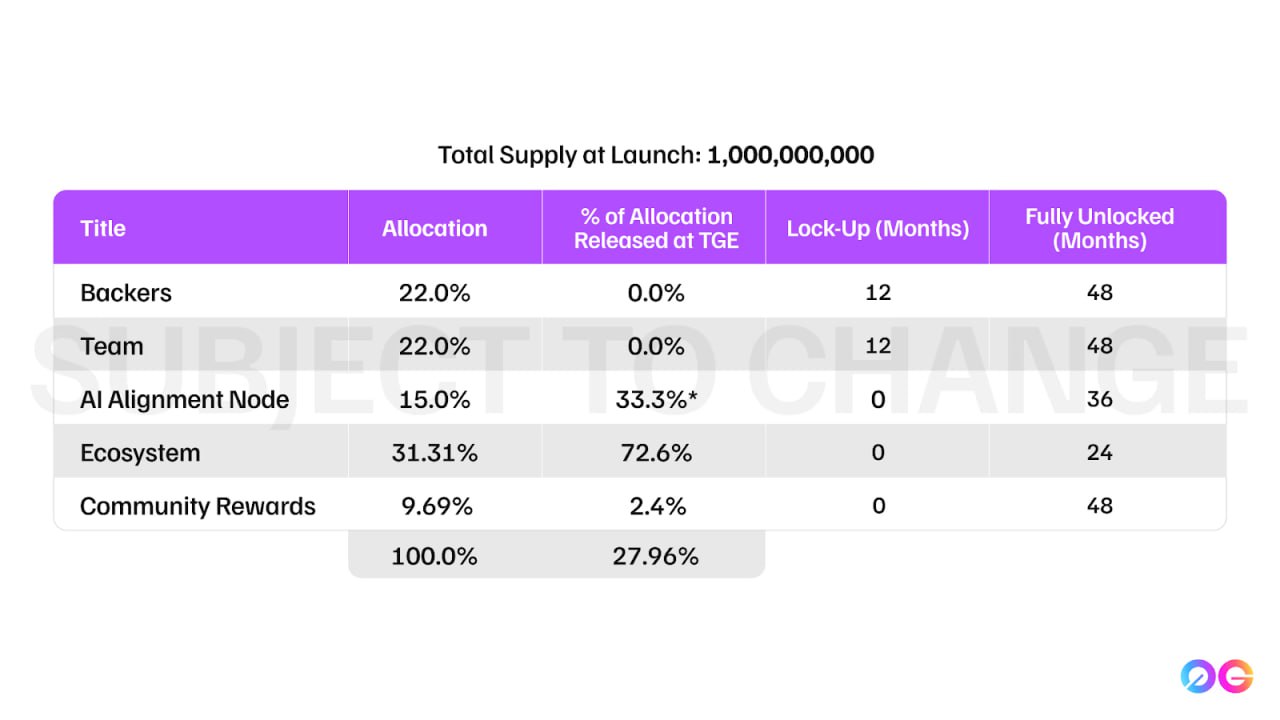
Task: Select the 24 months Ecosystem unlock value
Action: click(x=1100, y=453)
